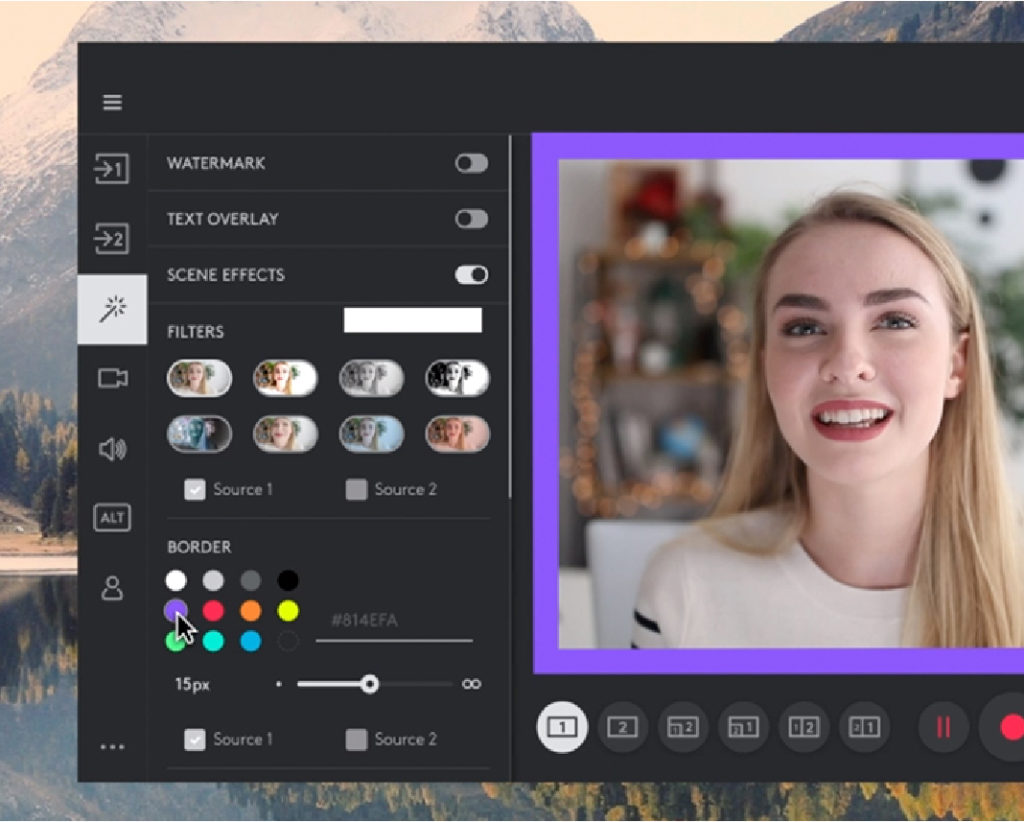This screenshot has height=822, width=1024.
Task: Open the camera settings panel
Action: point(112,379)
